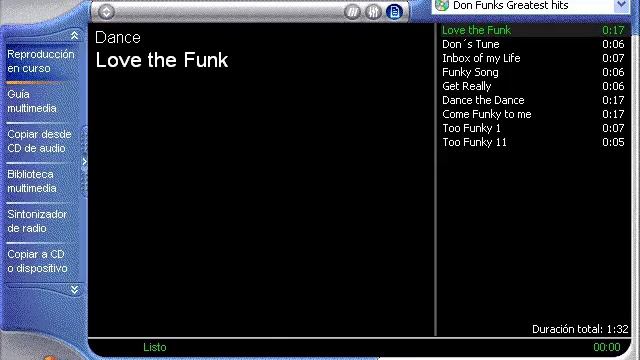Click the Dance genre label

118,38
